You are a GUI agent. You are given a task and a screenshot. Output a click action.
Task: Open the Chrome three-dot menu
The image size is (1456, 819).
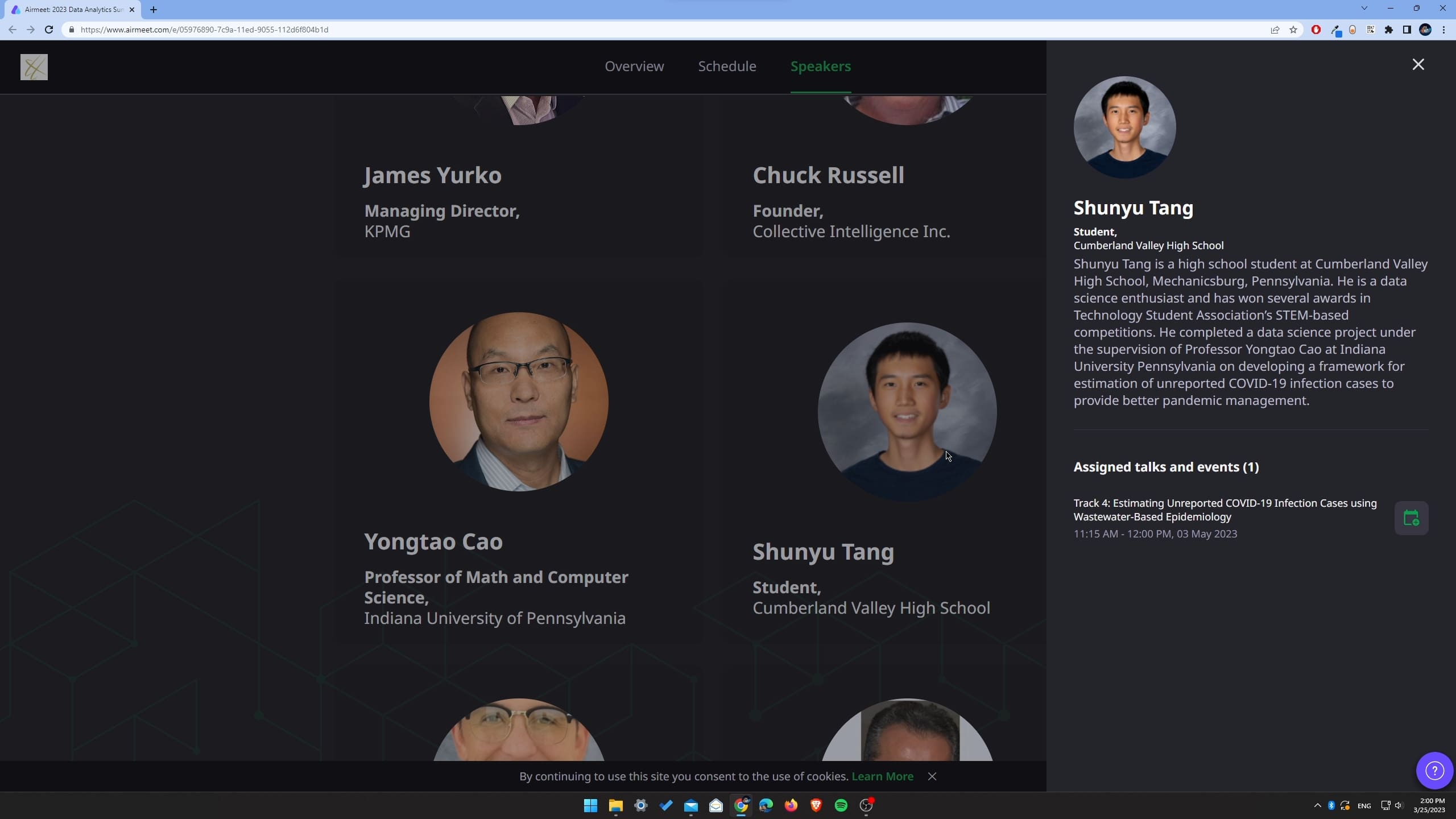(1443, 30)
